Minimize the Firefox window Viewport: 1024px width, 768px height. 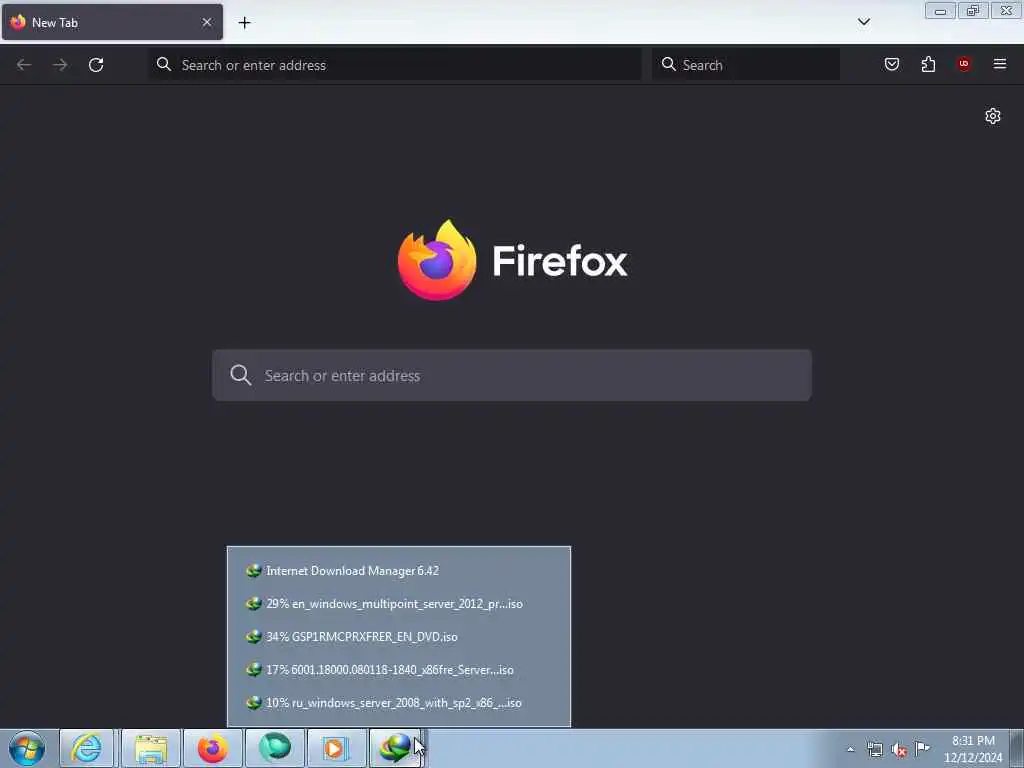(940, 10)
